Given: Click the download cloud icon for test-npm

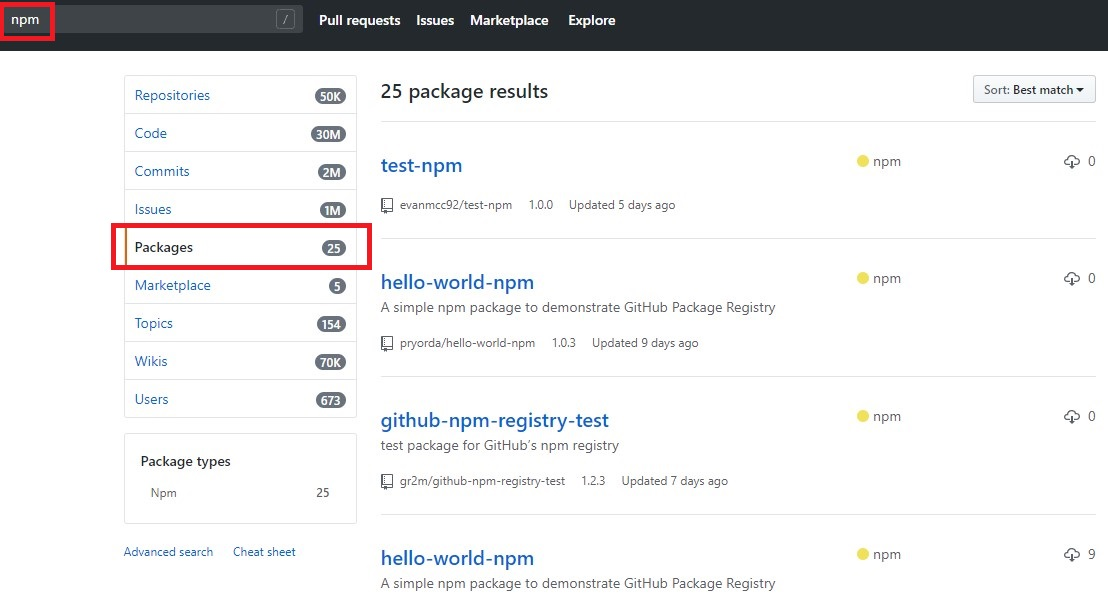Looking at the screenshot, I should pos(1071,162).
